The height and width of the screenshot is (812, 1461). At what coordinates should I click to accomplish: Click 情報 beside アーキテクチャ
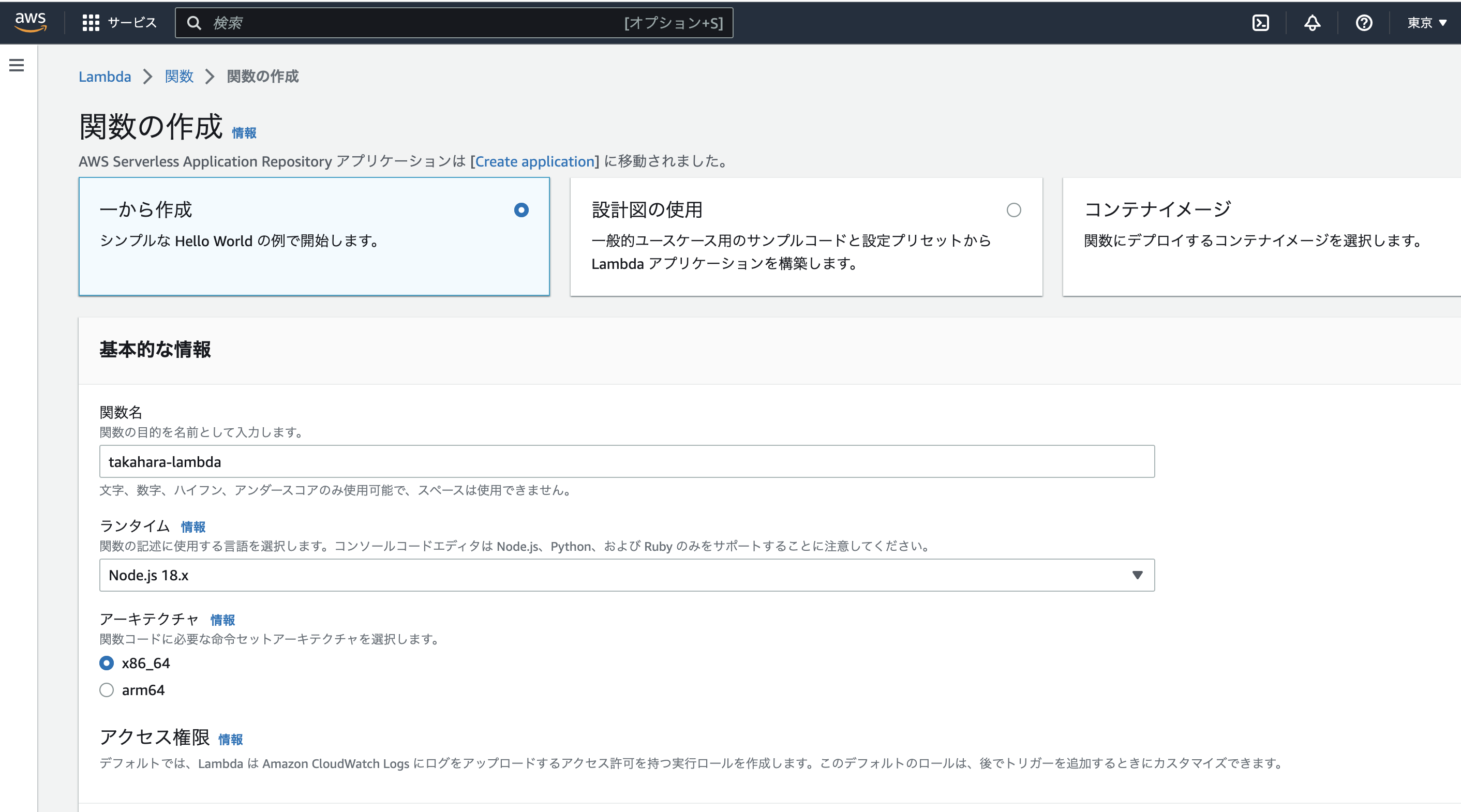pos(222,620)
